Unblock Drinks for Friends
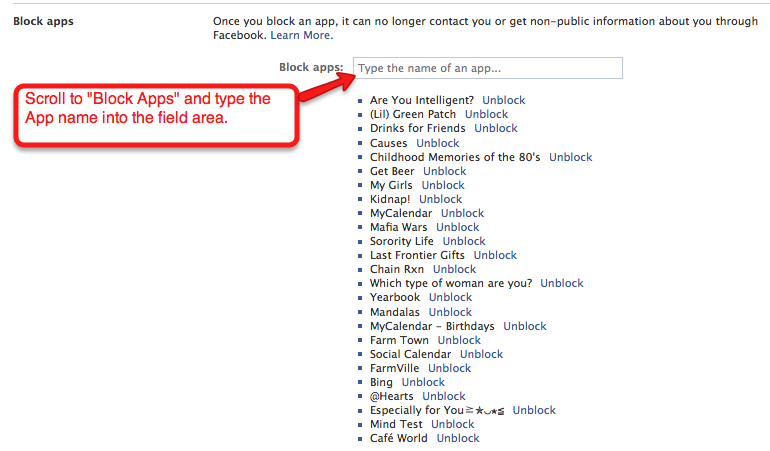Viewport: 770px width, 451px height. pos(495,128)
